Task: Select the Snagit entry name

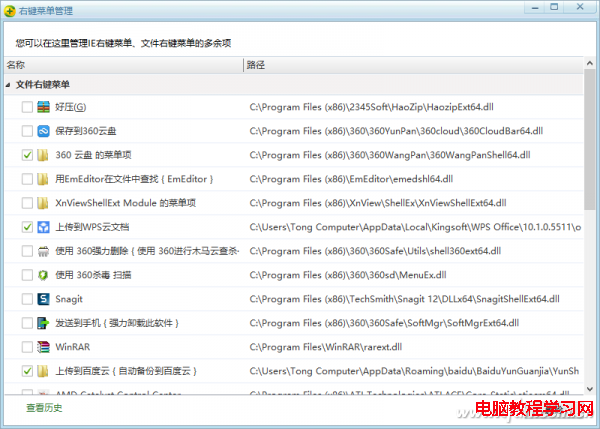Action: [x=69, y=299]
